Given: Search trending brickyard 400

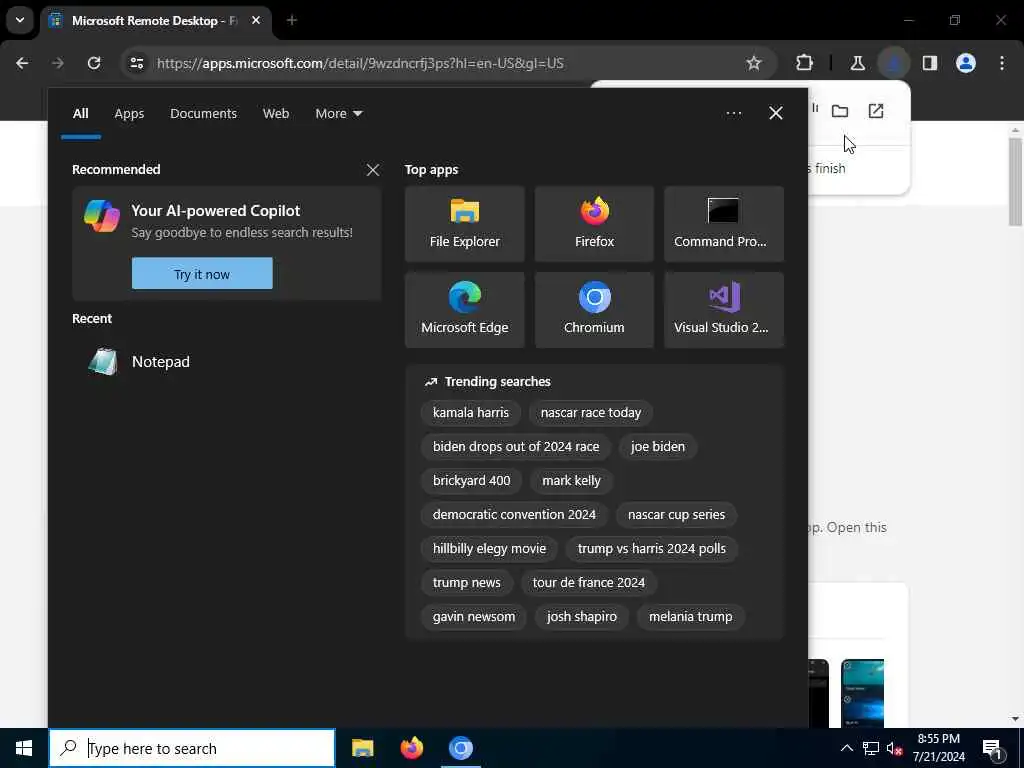Looking at the screenshot, I should coord(472,481).
